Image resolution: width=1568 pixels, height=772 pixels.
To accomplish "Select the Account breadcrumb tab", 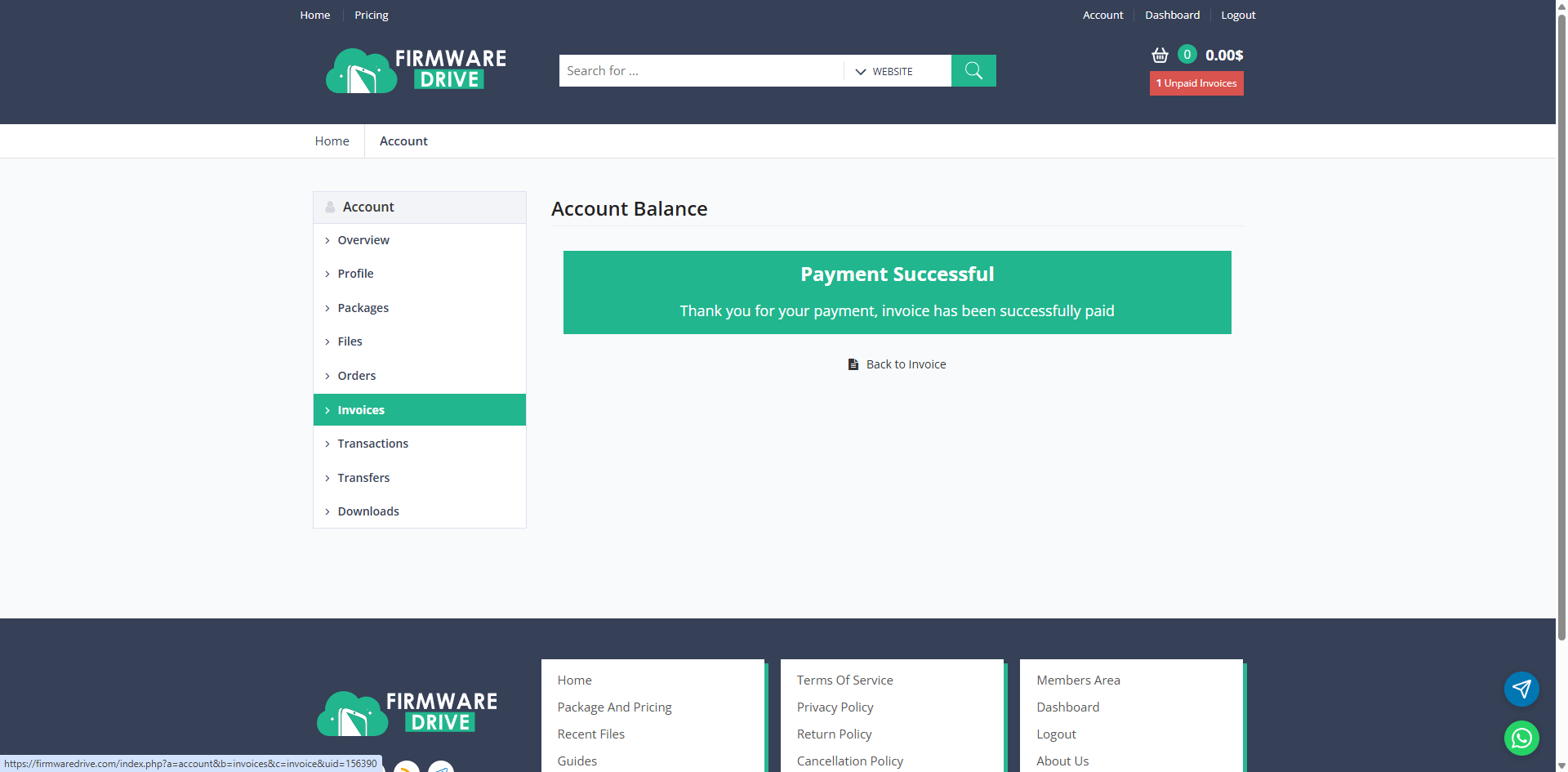I will 403,141.
